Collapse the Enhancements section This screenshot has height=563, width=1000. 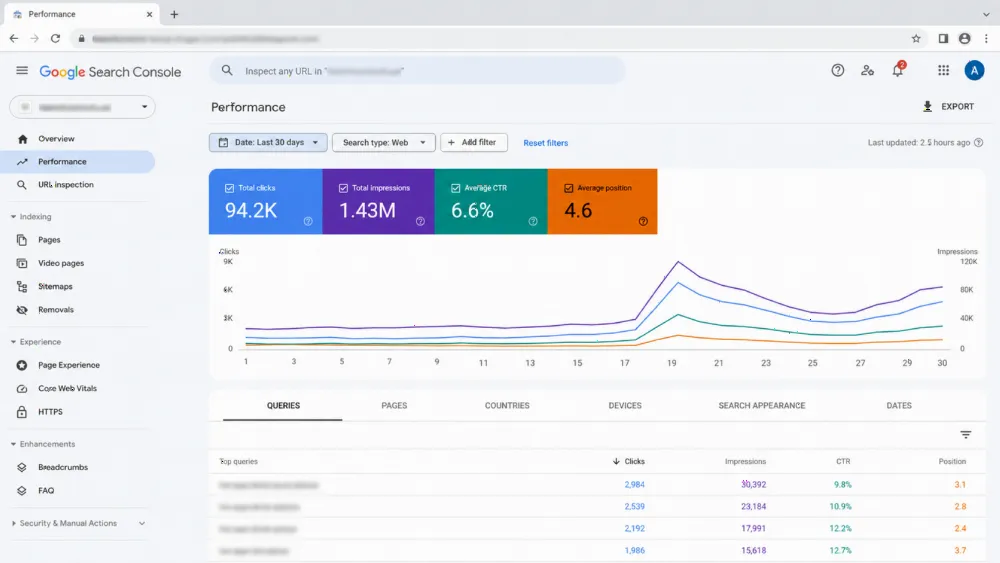coord(13,444)
